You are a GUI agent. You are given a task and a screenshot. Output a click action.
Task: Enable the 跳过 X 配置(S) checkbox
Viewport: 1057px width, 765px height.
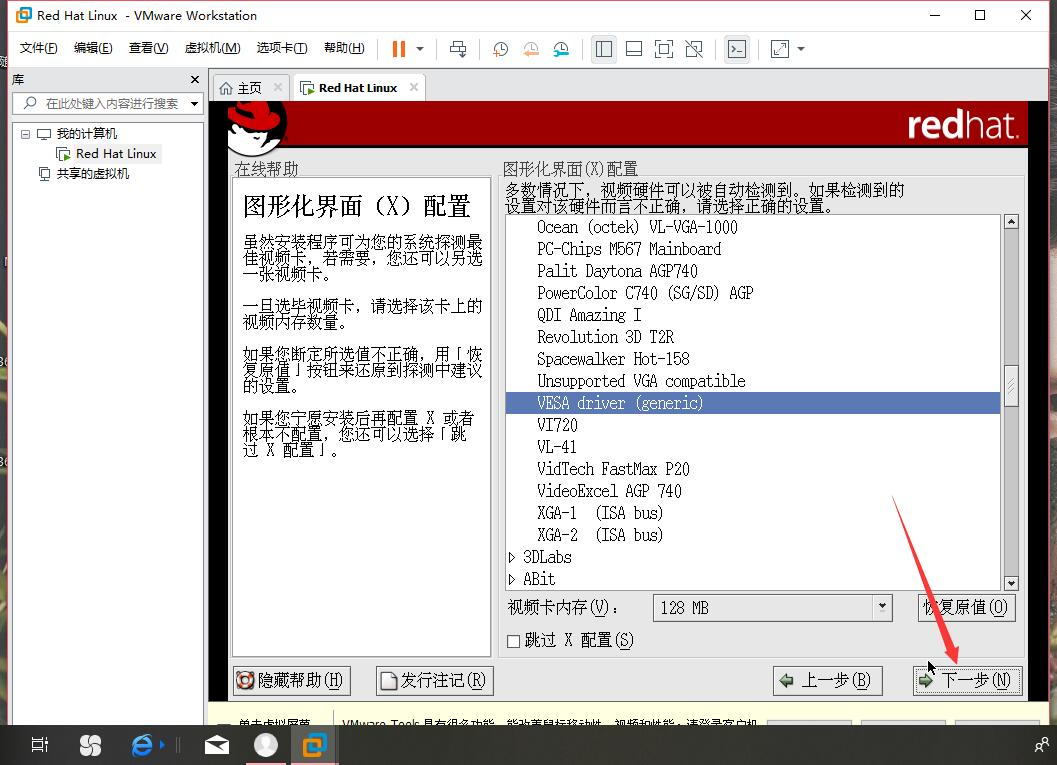point(514,641)
